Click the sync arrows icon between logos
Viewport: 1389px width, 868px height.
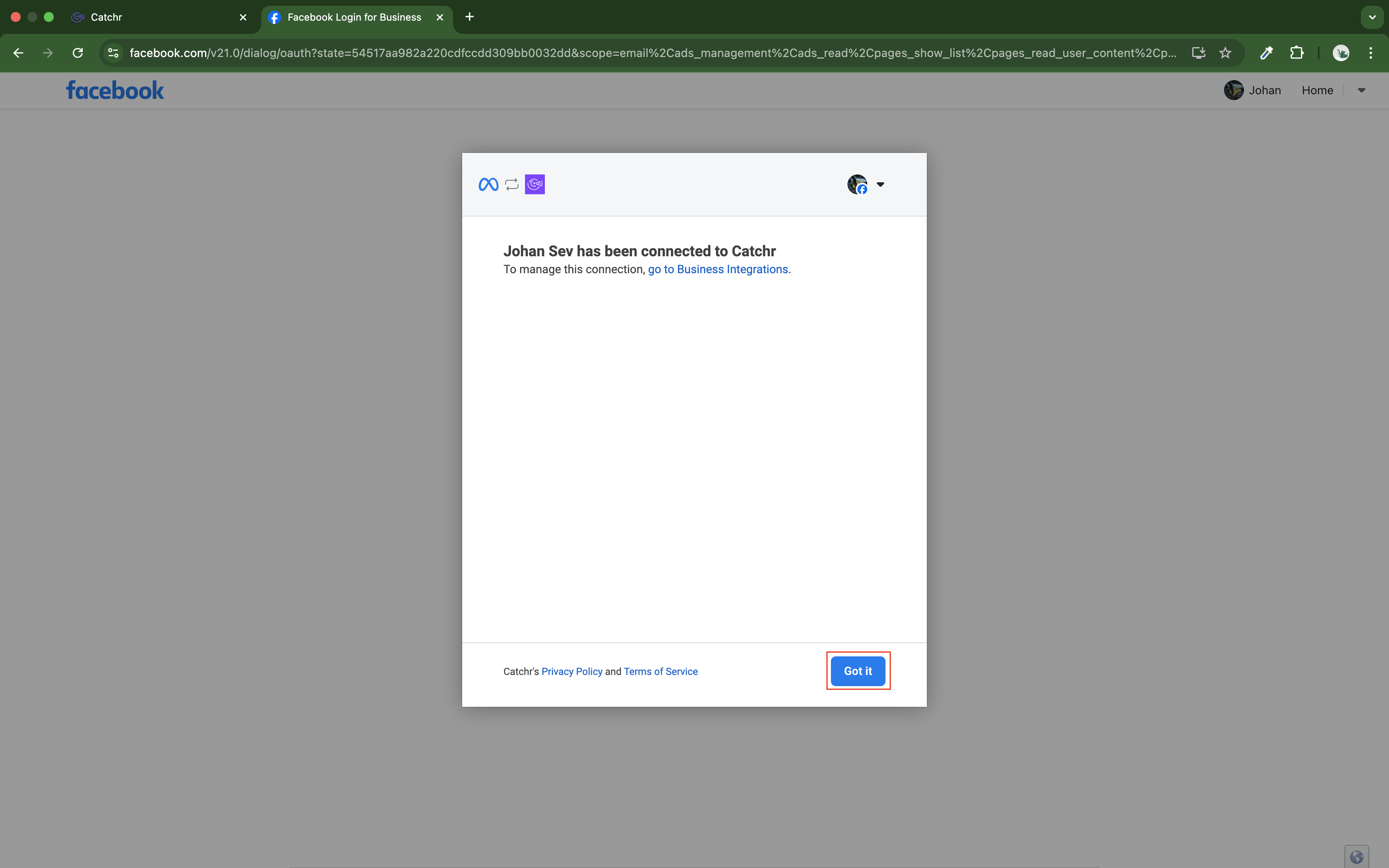click(x=511, y=184)
